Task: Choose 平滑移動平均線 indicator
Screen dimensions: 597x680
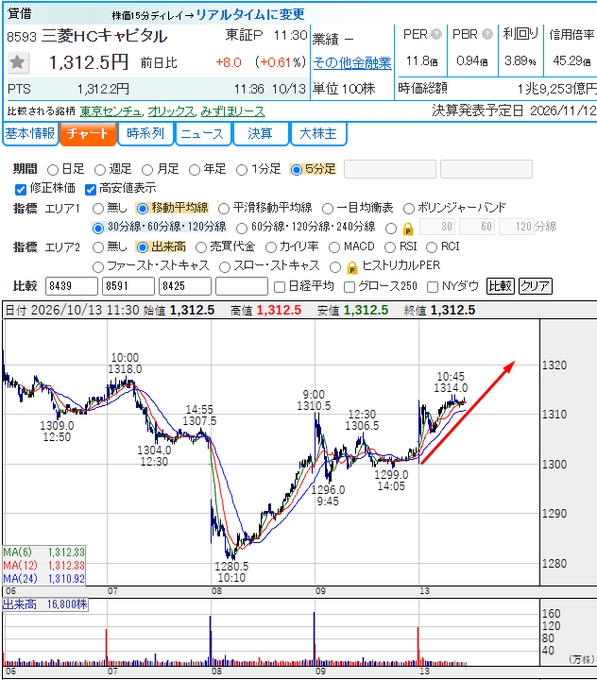Action: coord(224,209)
